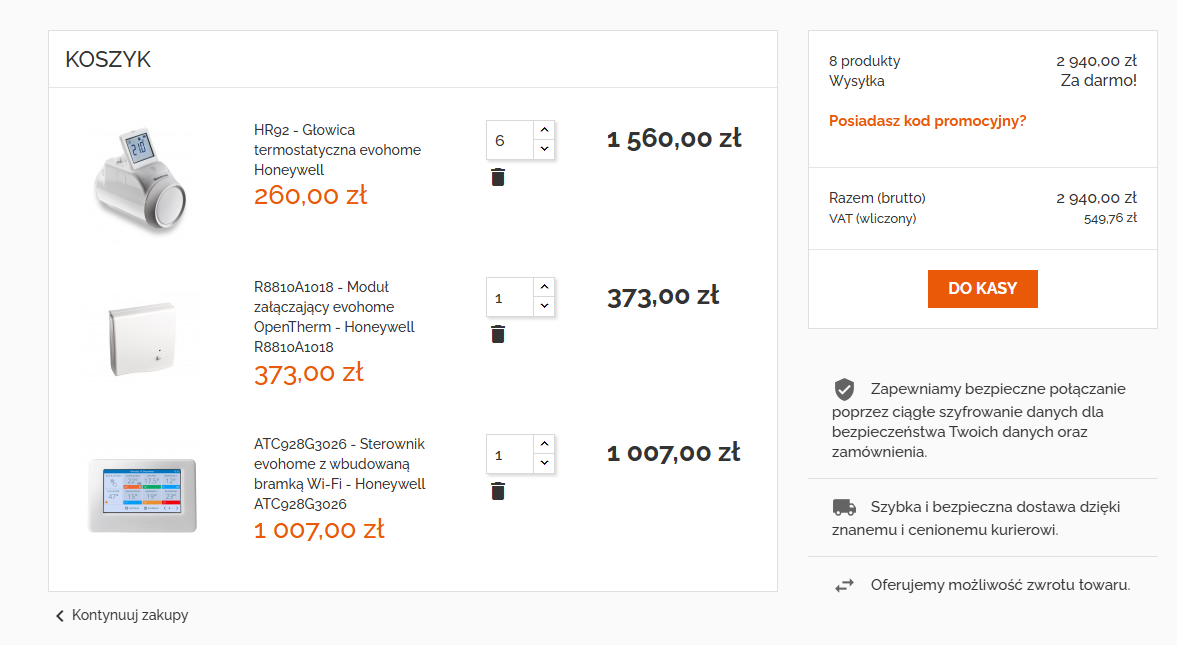The width and height of the screenshot is (1177, 645).
Task: Delete the HR92 thermostat from cart
Action: coord(498,177)
